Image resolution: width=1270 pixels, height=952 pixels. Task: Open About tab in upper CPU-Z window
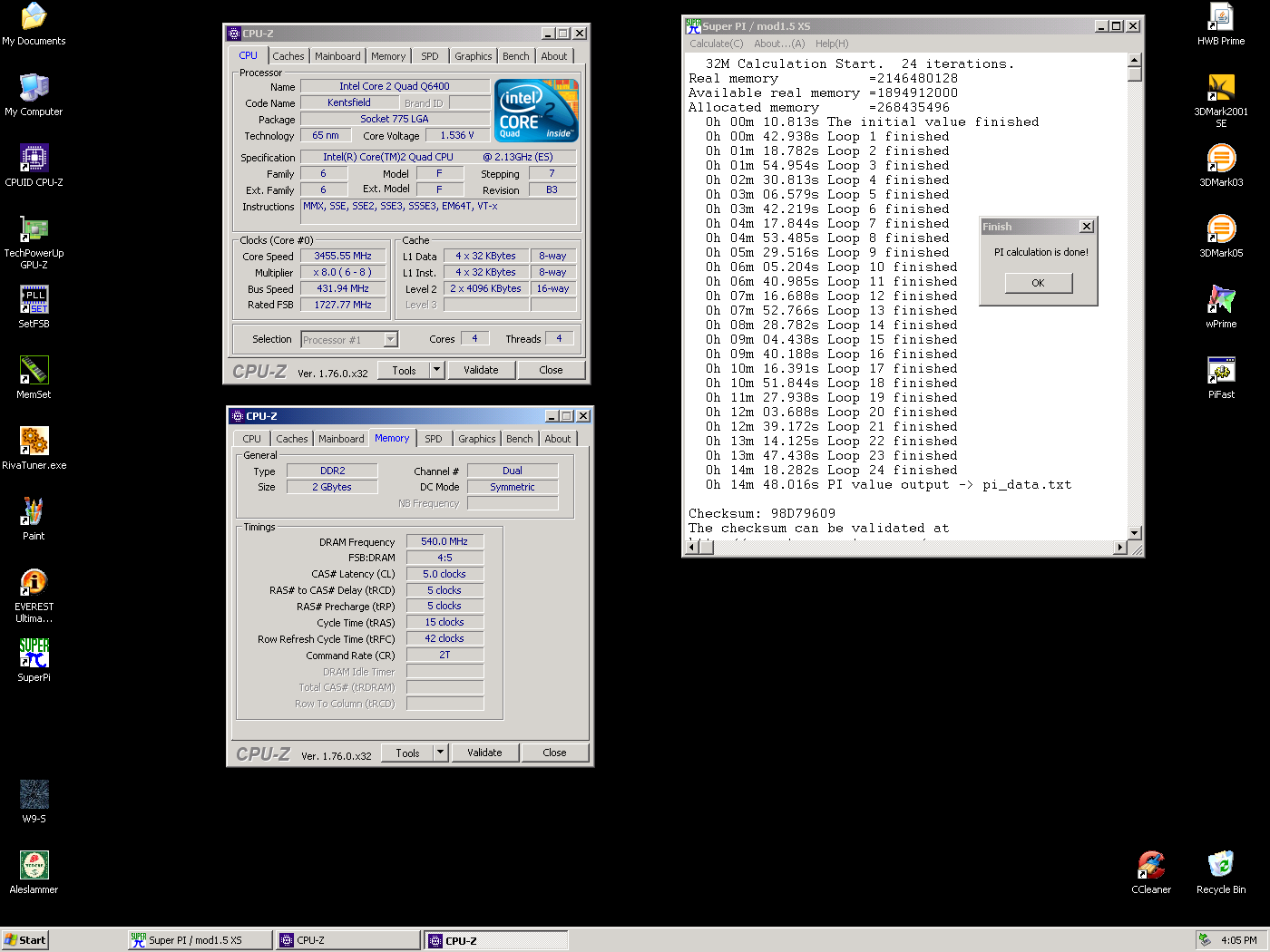click(x=554, y=56)
